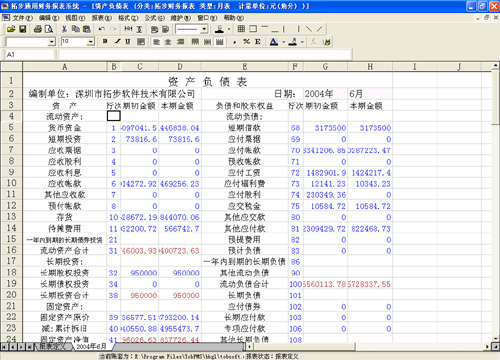Screen dimensions: 500x360
Task: Toggle italic formatting
Action: 117,42
